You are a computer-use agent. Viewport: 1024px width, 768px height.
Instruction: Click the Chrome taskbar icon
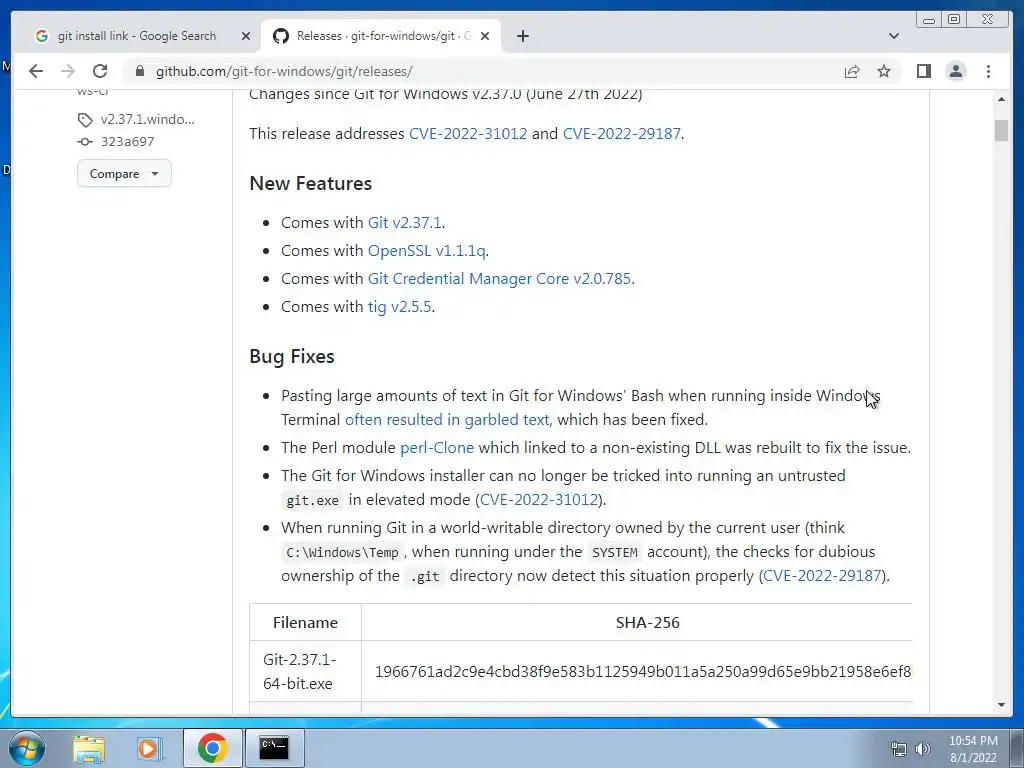[x=212, y=748]
